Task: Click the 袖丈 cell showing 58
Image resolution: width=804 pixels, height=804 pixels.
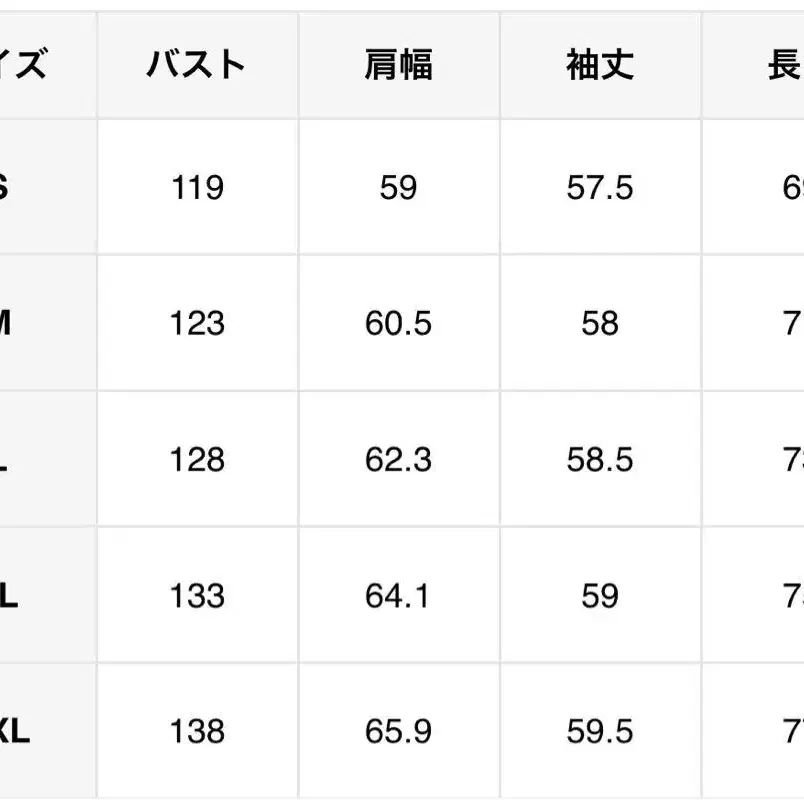Action: tap(600, 324)
